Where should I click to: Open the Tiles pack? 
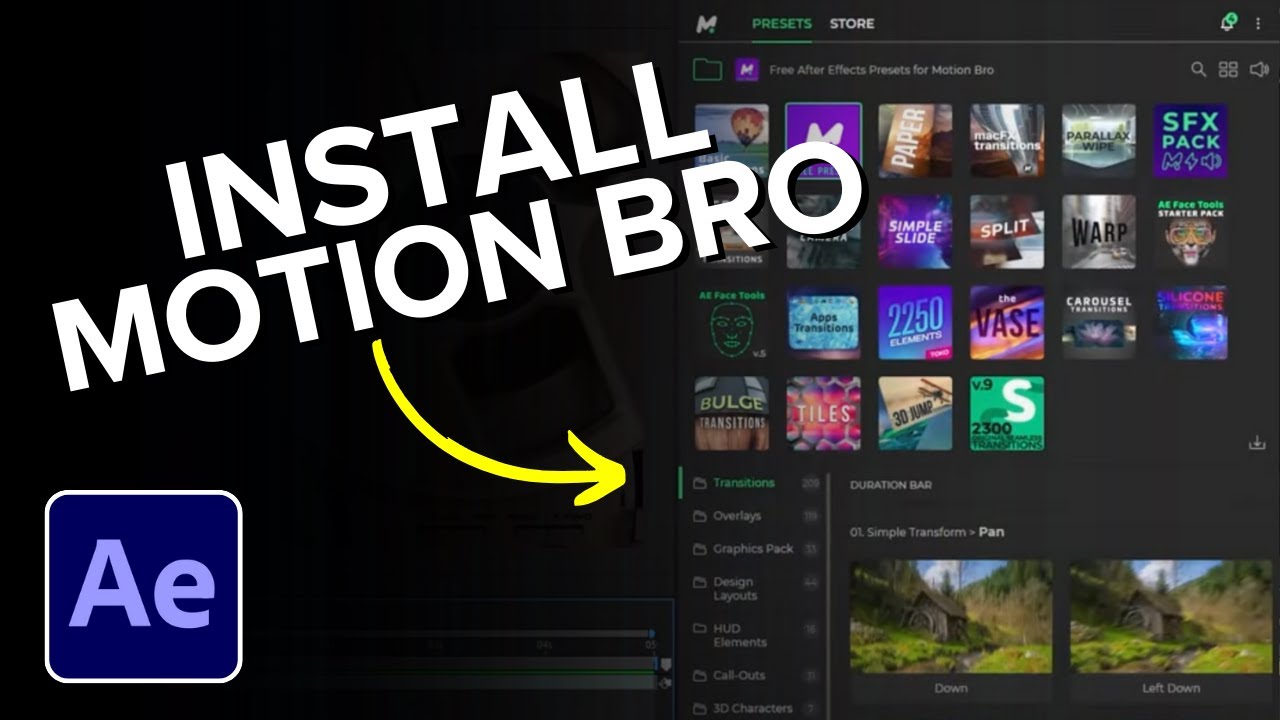tap(823, 414)
